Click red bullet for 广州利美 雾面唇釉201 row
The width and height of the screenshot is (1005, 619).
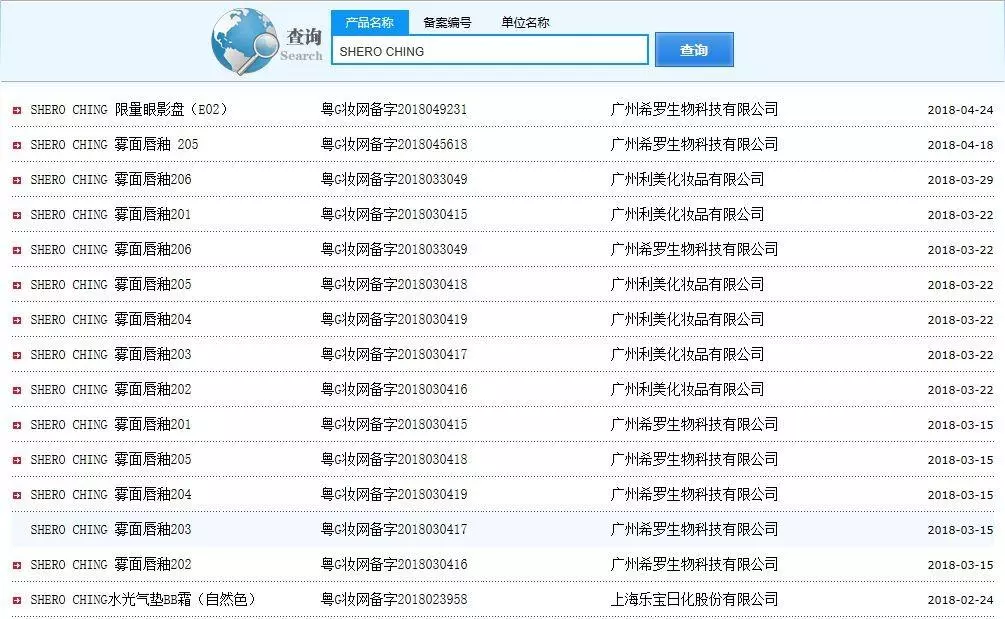coord(17,215)
